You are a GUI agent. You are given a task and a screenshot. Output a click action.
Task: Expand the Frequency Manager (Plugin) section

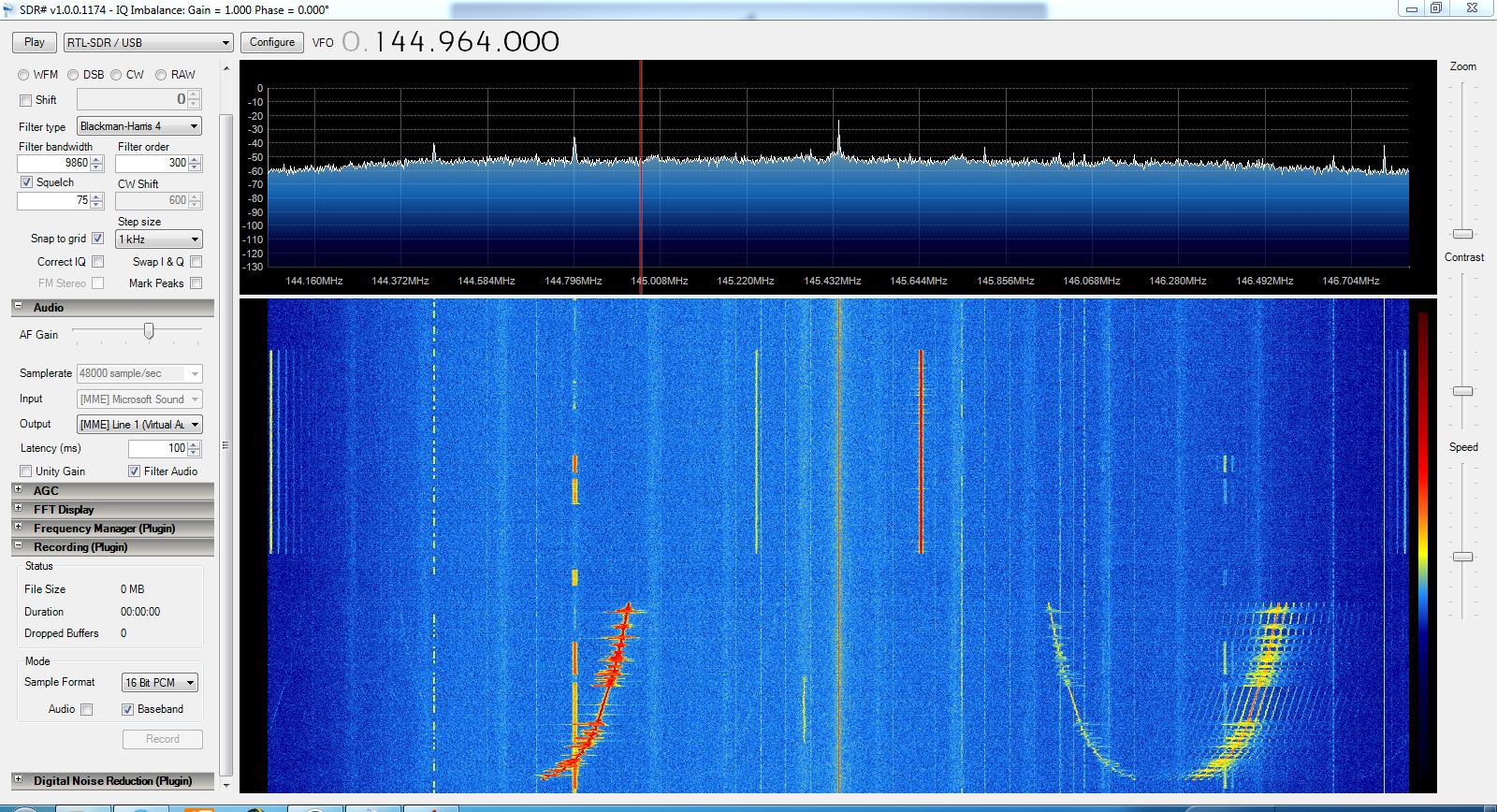pos(18,527)
